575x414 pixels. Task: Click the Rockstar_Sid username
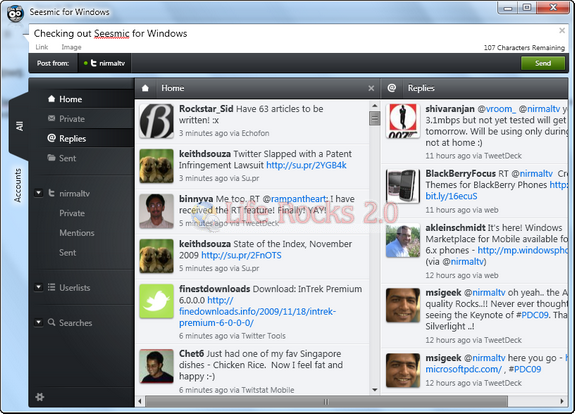(x=206, y=109)
